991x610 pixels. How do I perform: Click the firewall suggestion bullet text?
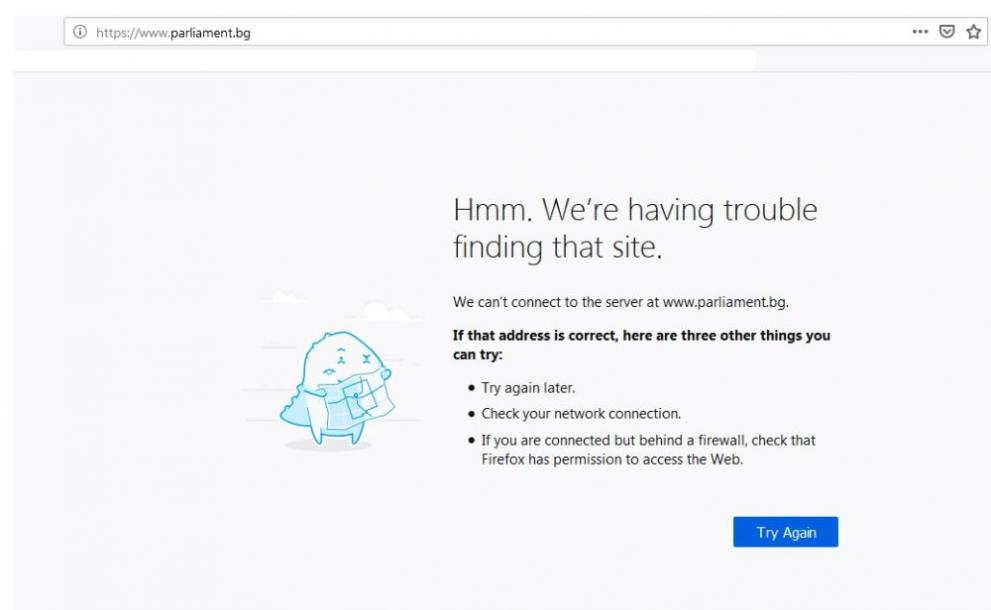click(x=648, y=440)
